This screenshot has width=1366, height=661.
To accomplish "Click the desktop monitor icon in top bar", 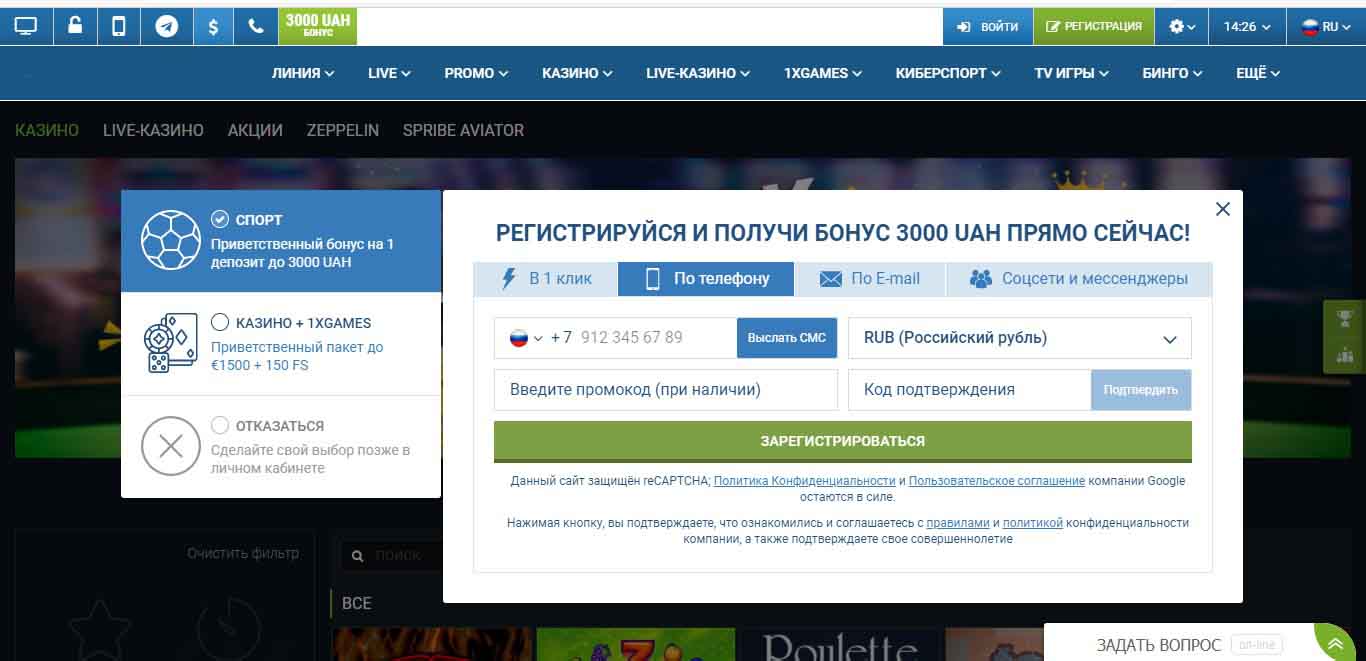I will 26,27.
